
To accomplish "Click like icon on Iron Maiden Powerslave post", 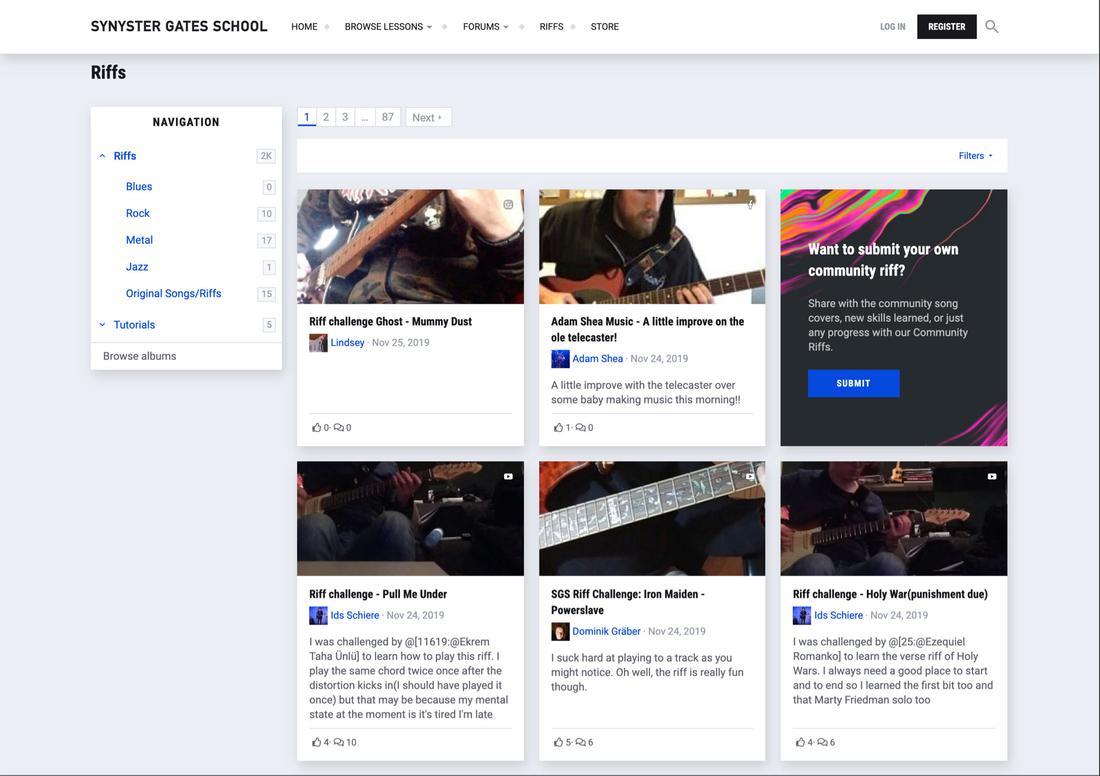I will pos(558,743).
